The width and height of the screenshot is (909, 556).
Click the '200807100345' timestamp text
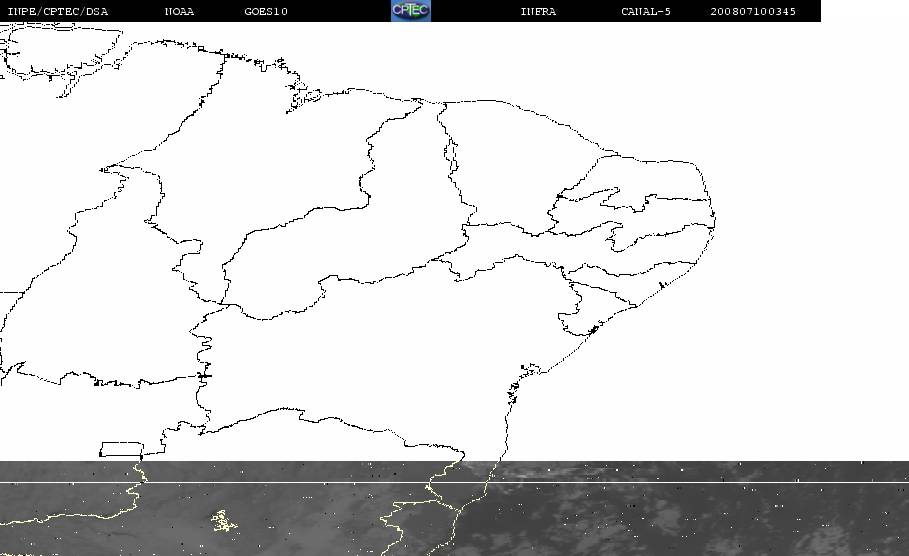tap(753, 11)
